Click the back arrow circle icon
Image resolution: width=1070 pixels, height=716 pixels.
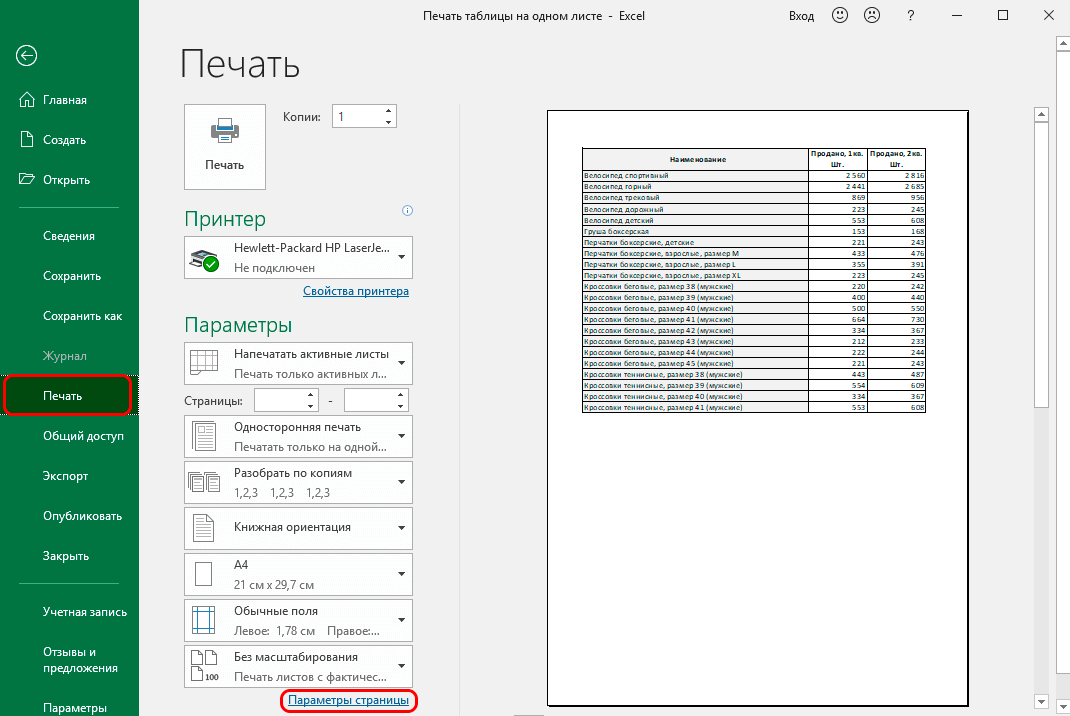[x=27, y=55]
